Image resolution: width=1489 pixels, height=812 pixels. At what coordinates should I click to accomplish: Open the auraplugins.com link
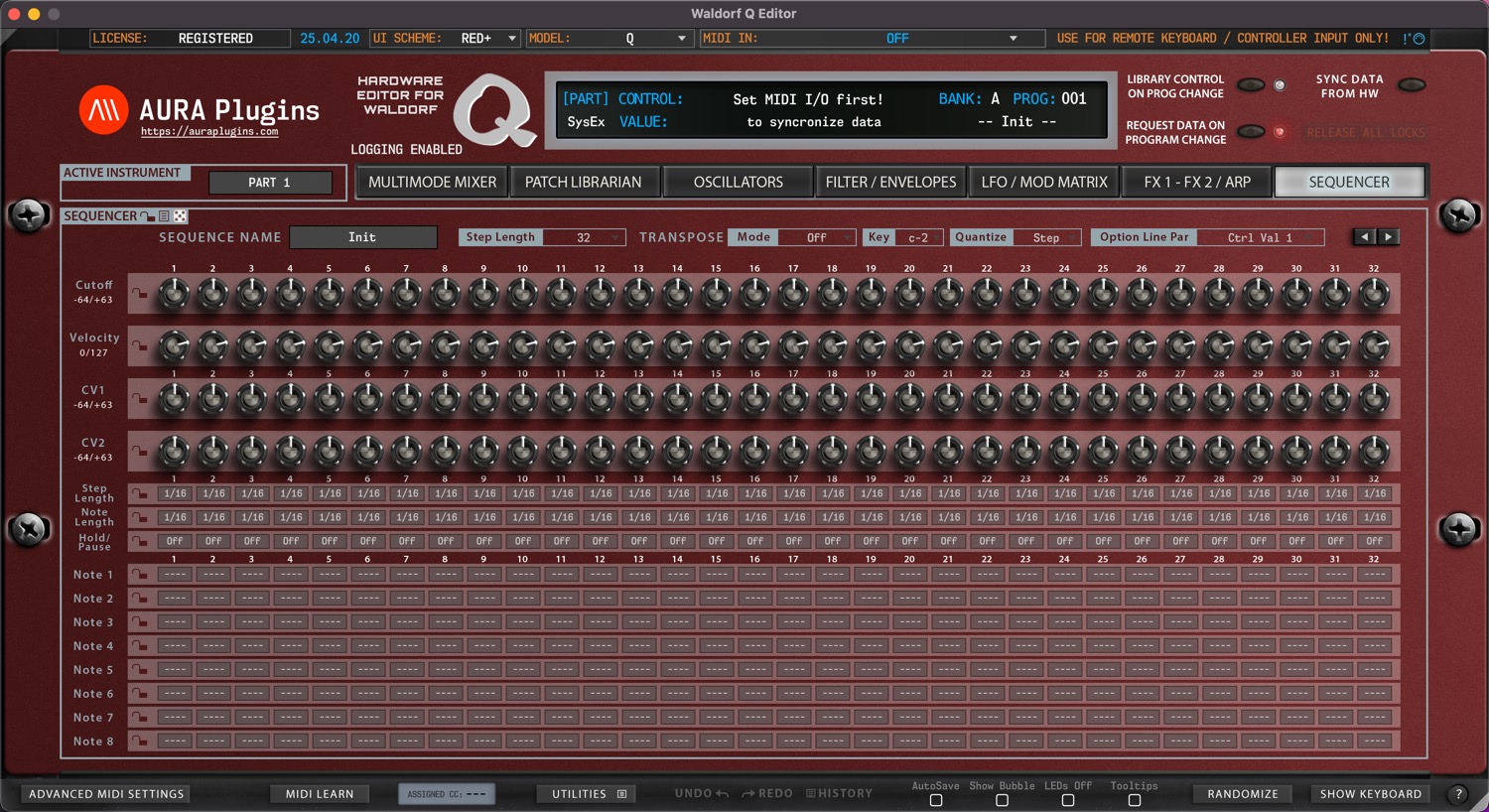(x=209, y=131)
